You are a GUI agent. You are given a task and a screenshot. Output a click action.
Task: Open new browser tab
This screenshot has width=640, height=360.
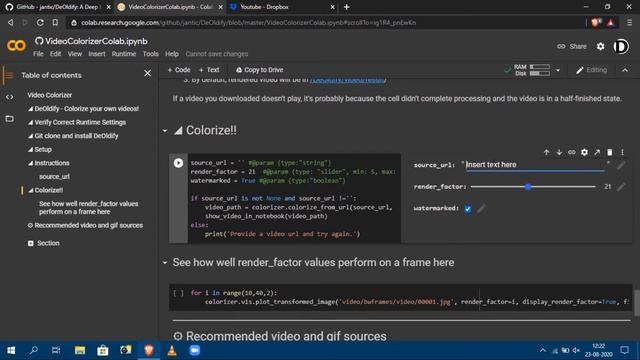(x=347, y=7)
